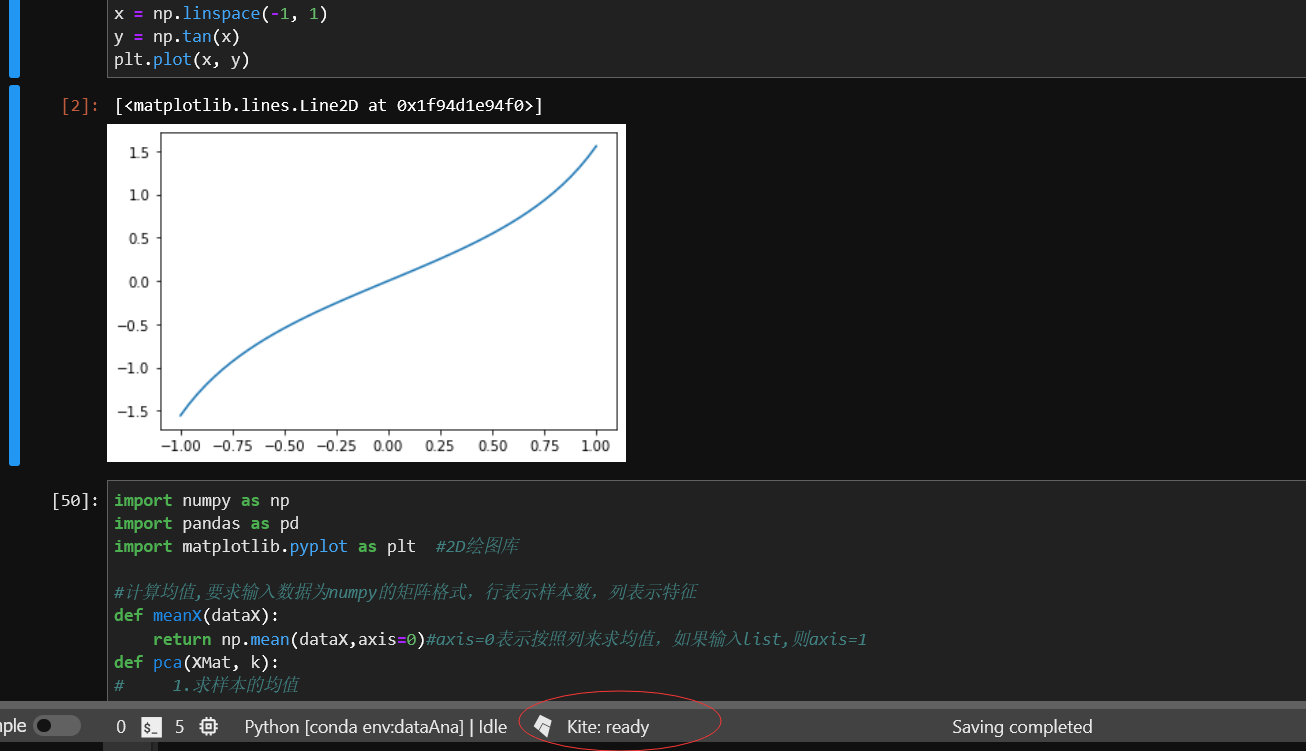Screen dimensions: 1306x751
Task: Click the Saving completed status message
Action: [x=1022, y=727]
